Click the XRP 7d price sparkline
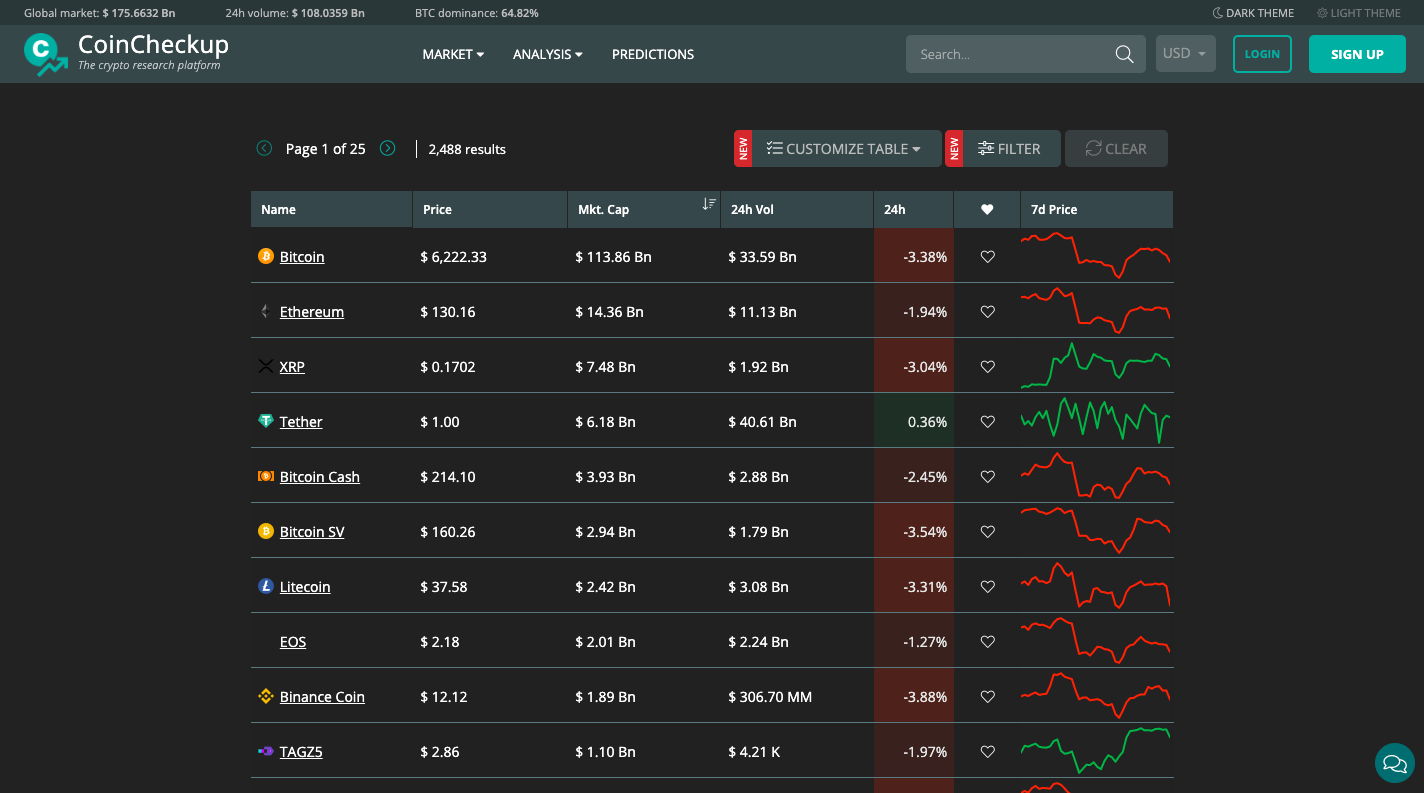This screenshot has width=1424, height=793. [x=1095, y=366]
